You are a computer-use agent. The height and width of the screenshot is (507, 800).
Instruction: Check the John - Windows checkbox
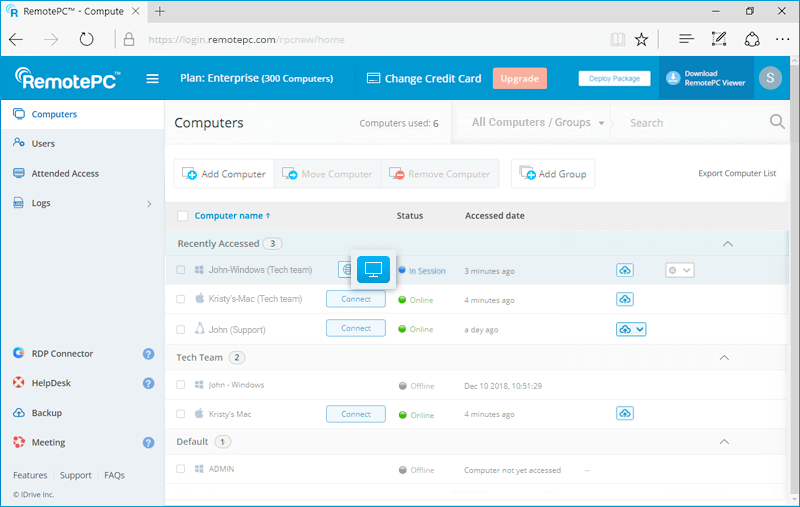point(181,385)
